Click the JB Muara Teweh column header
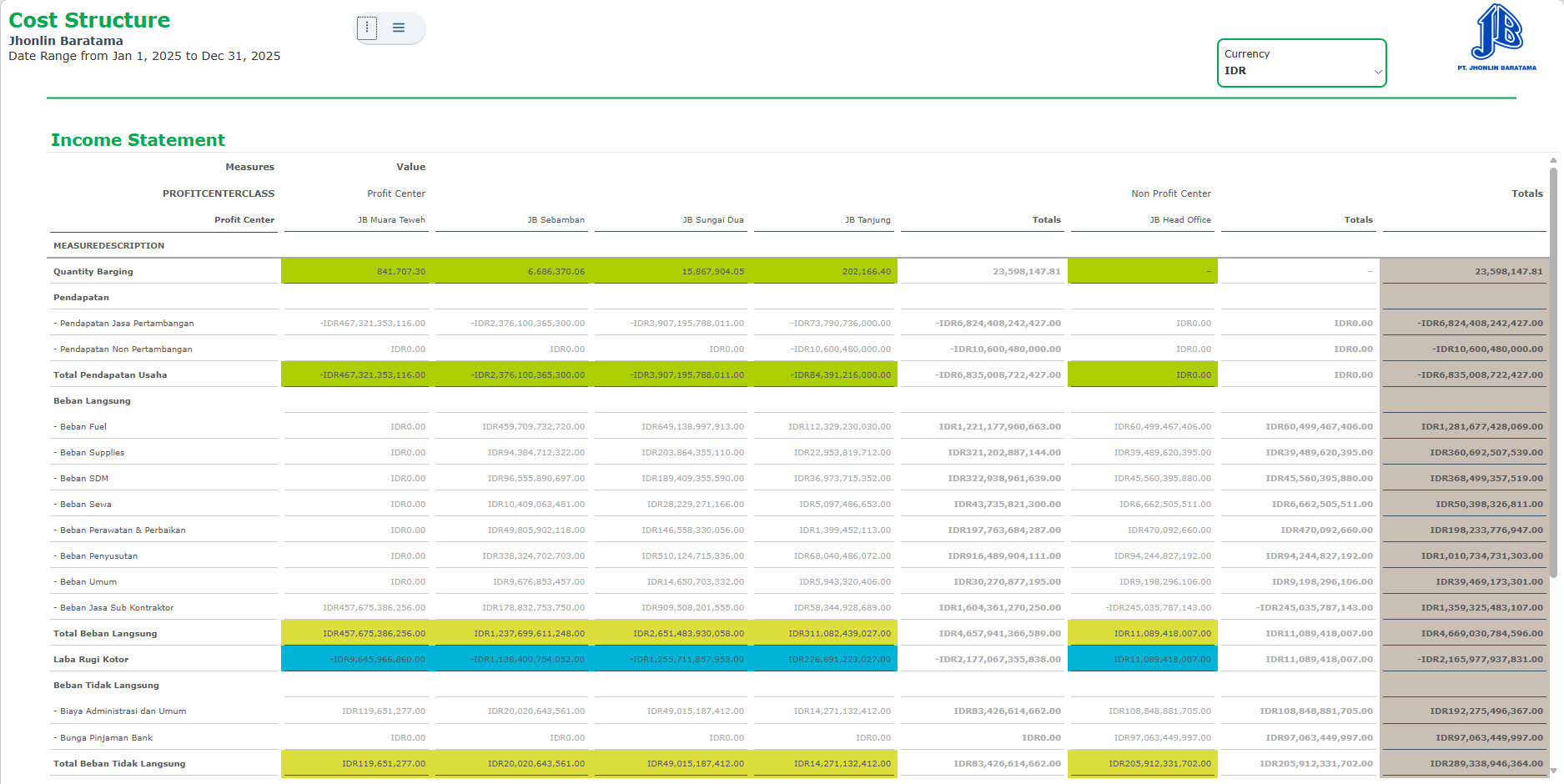This screenshot has height=784, width=1564. [391, 220]
